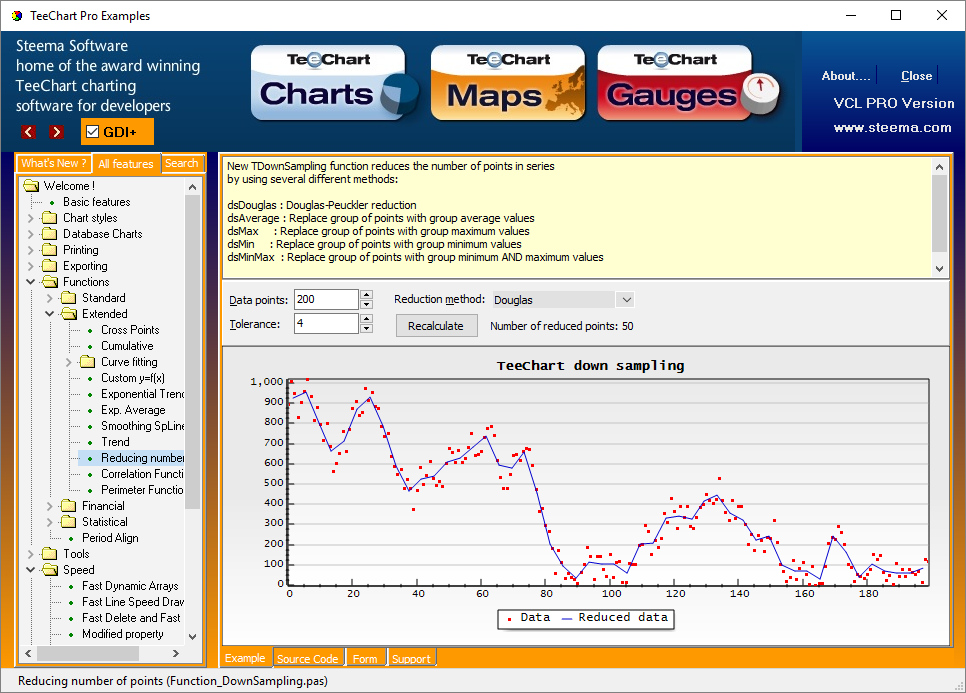
Task: Click the Database Charts folder icon
Action: click(49, 234)
